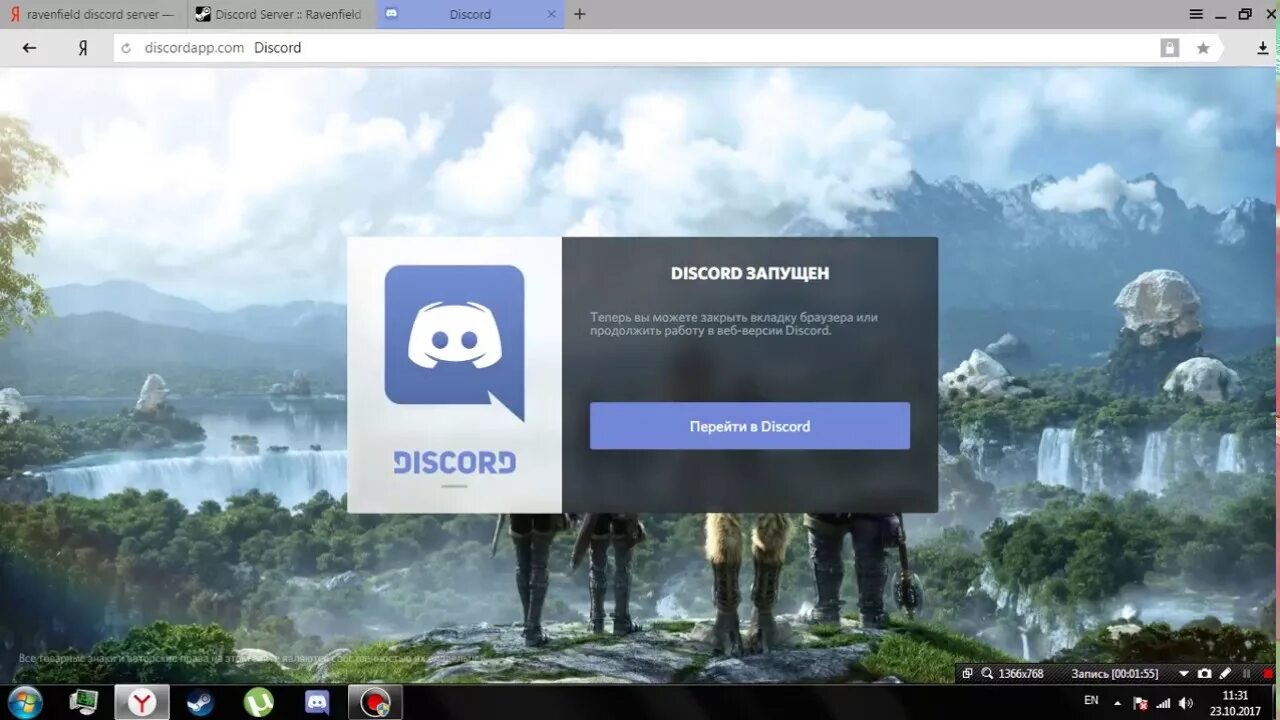
Task: Pause the screen recording
Action: point(1246,674)
